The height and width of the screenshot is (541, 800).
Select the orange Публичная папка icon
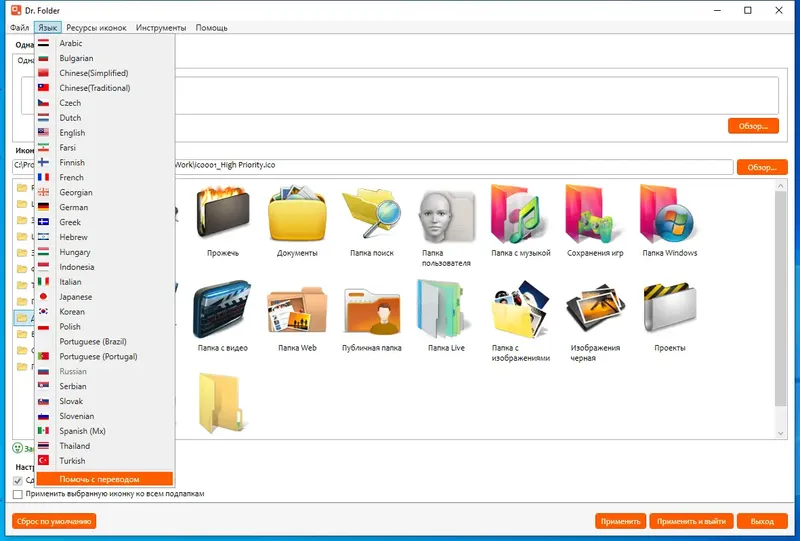371,311
